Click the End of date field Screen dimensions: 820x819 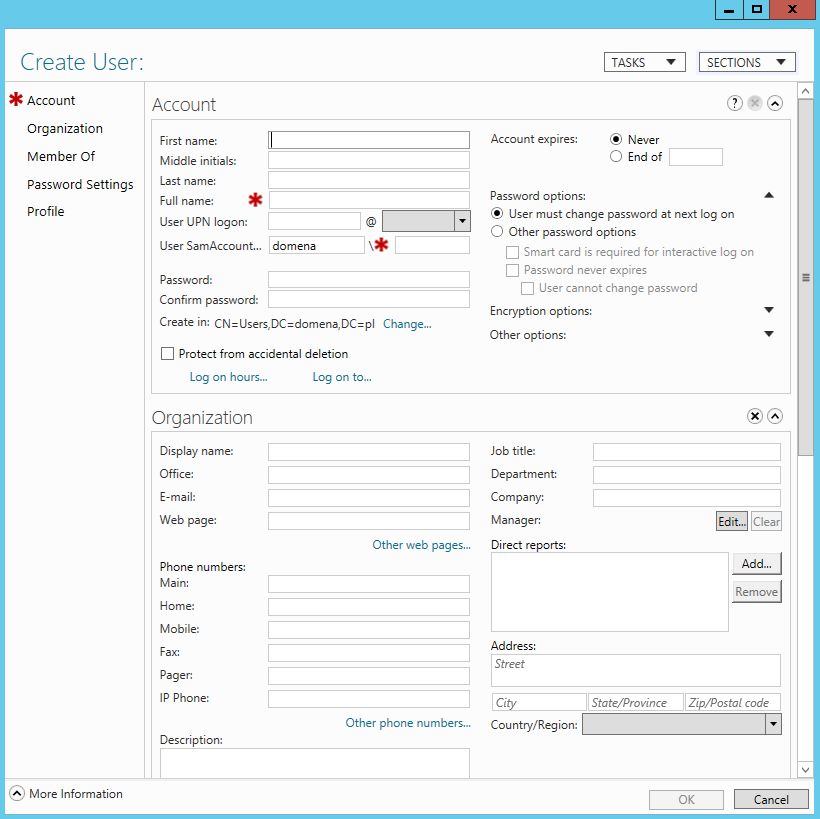coord(696,157)
